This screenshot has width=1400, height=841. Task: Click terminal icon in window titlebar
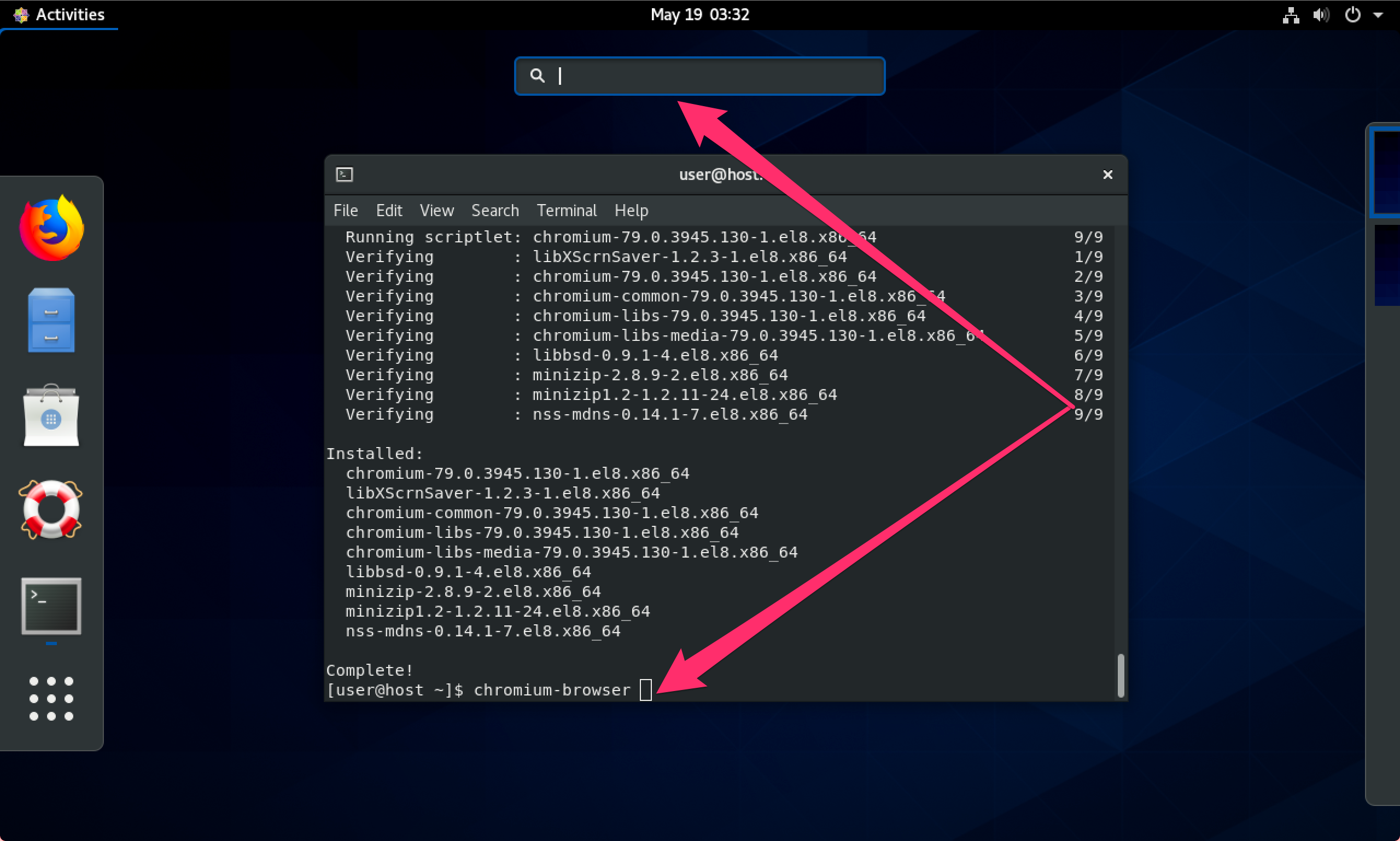[x=345, y=174]
